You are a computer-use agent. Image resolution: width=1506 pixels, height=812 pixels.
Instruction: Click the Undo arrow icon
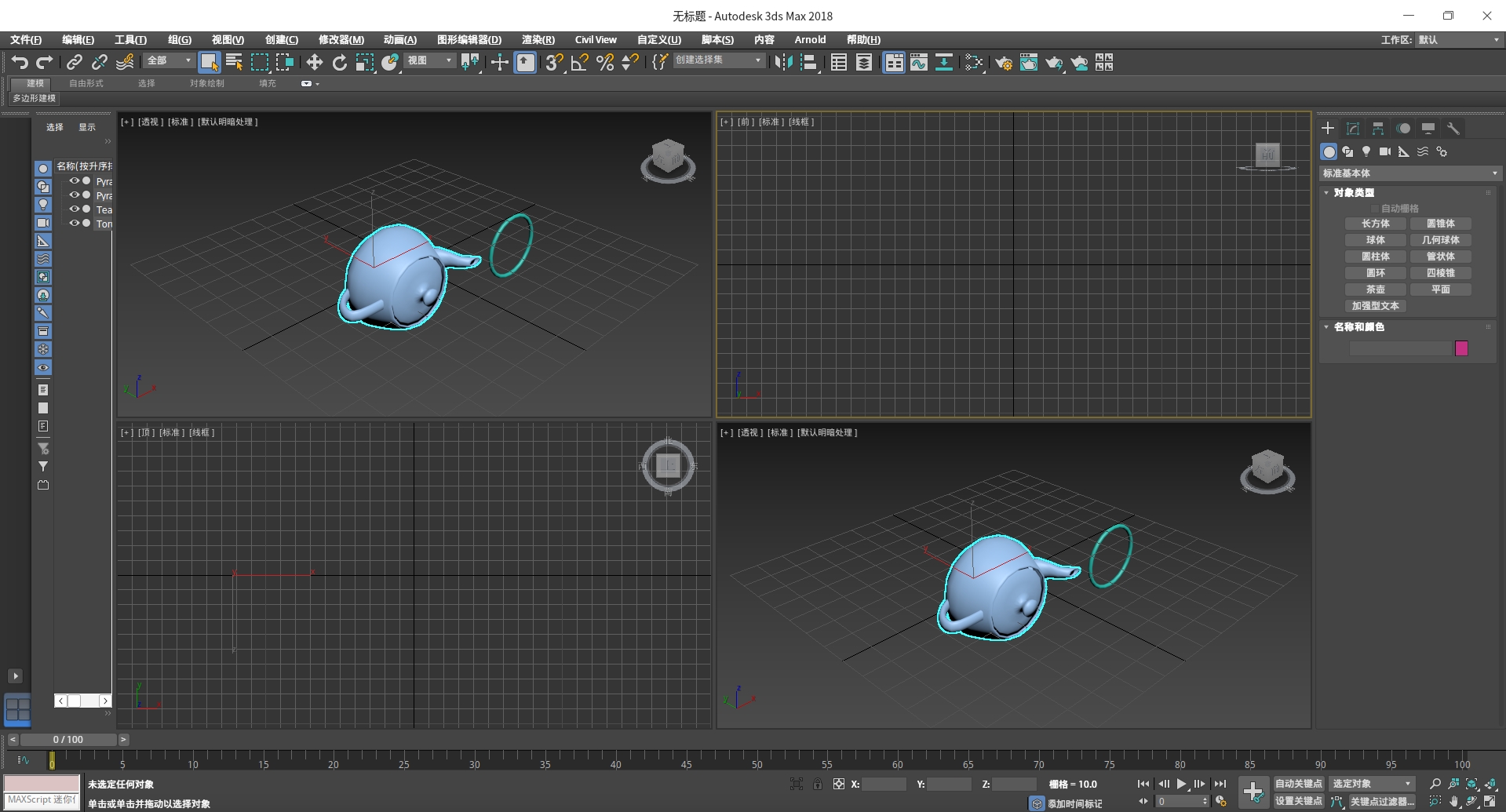20,63
